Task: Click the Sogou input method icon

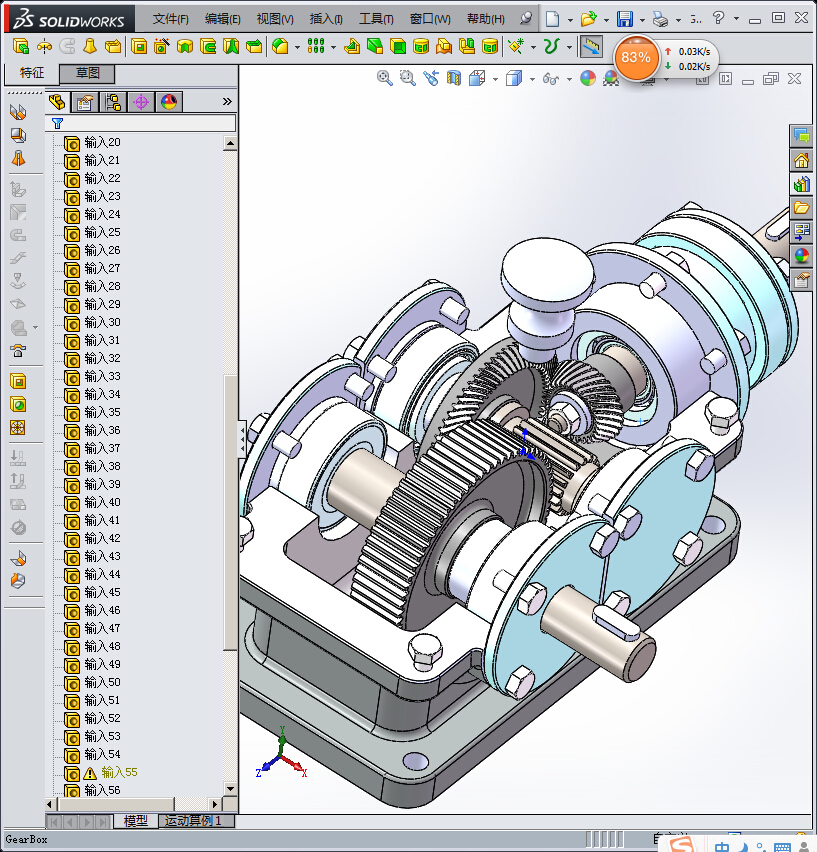Action: pyautogui.click(x=681, y=844)
